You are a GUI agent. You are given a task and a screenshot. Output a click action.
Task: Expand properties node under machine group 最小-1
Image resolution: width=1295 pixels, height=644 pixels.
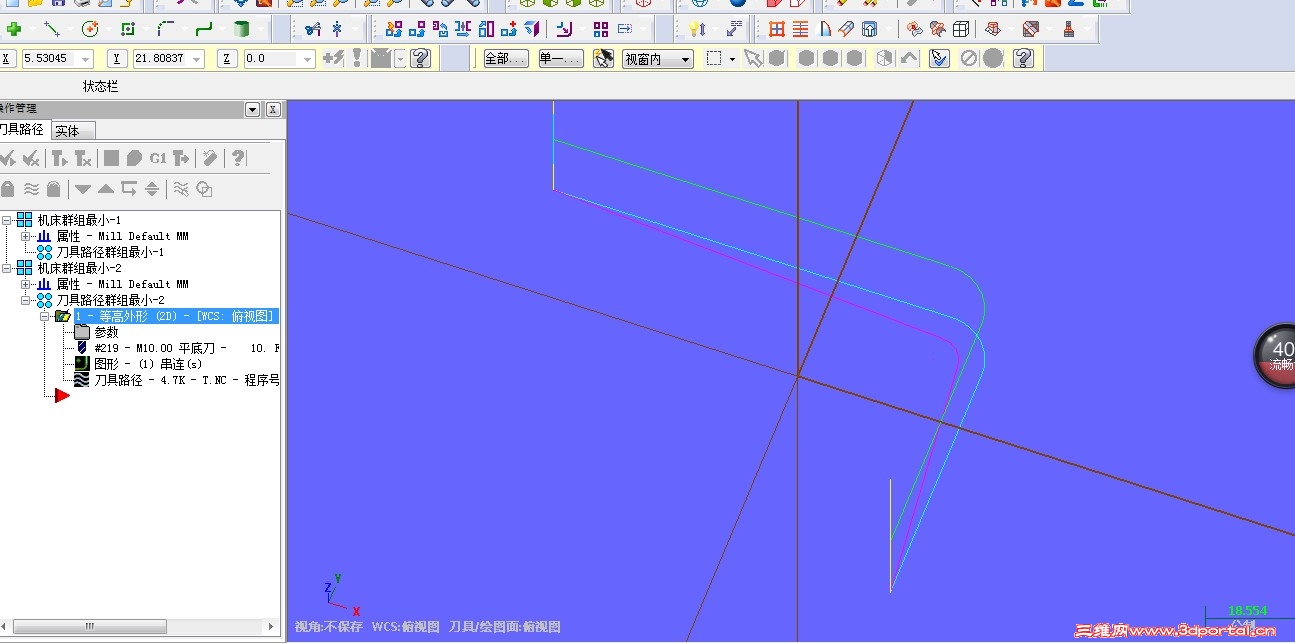[x=26, y=236]
